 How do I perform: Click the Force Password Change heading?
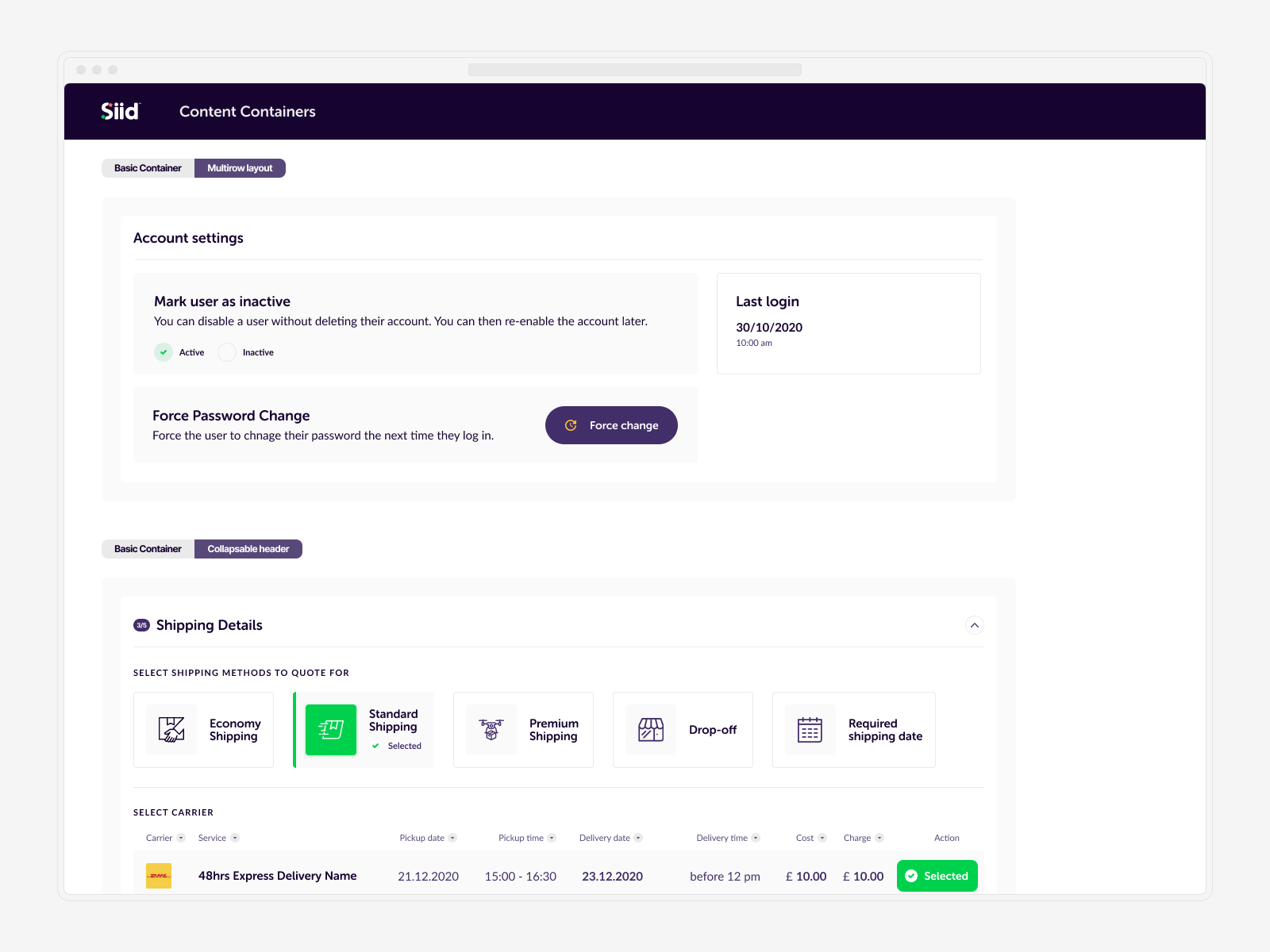231,416
